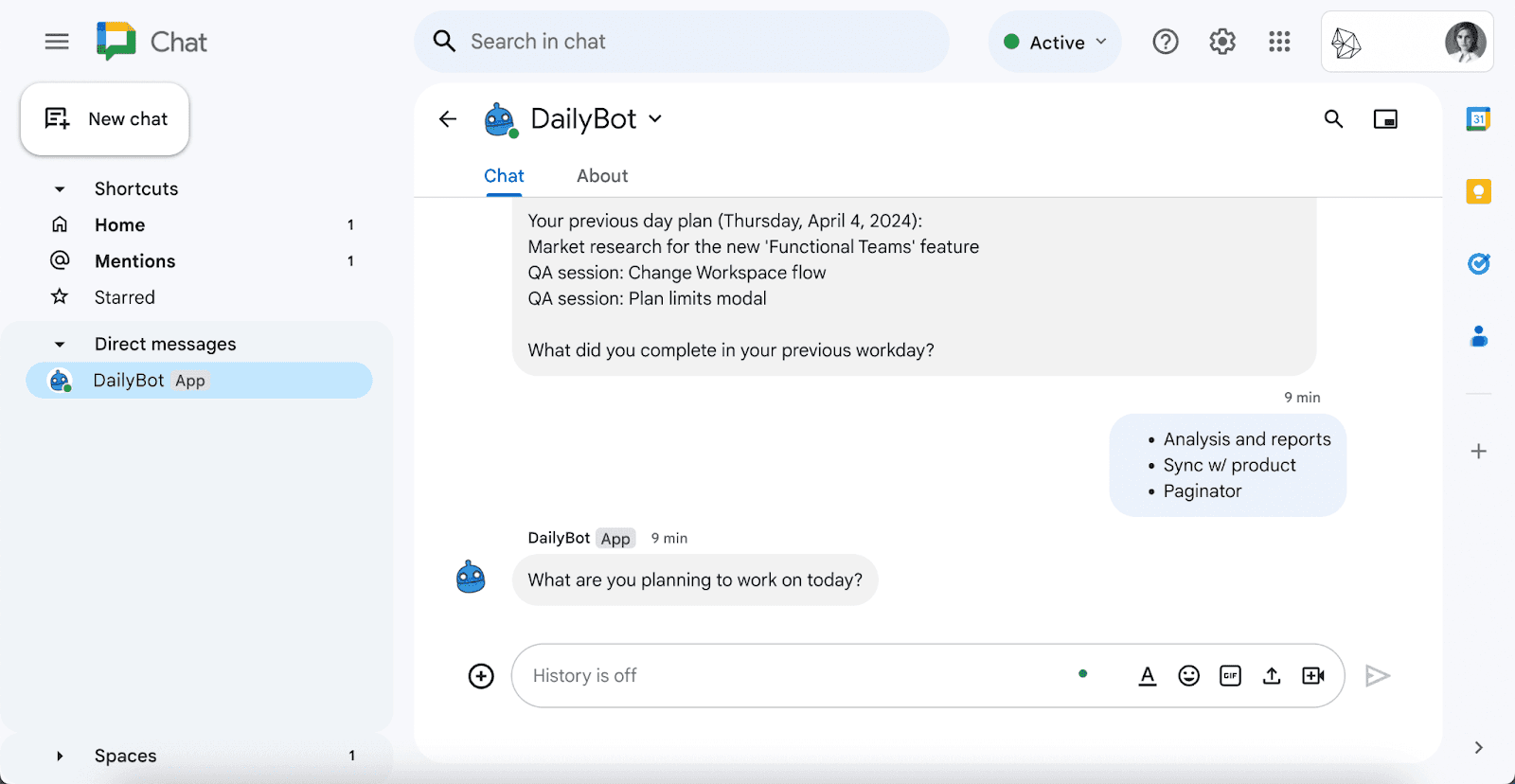Click 'What did you complete' question text
Viewport: 1515px width, 784px height.
point(731,350)
